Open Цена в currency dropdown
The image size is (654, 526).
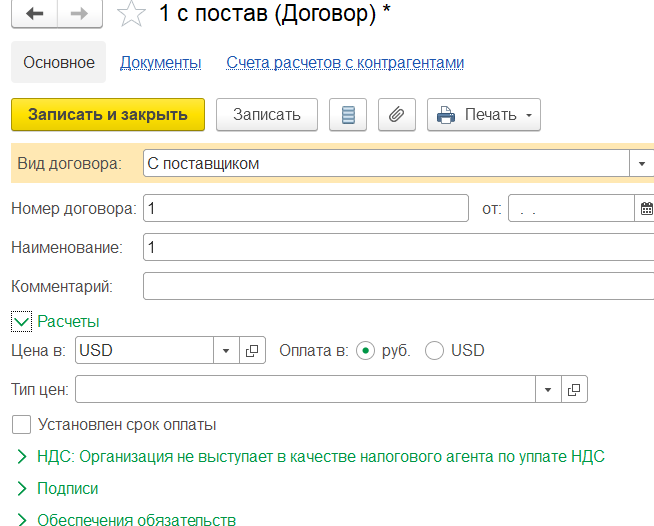tap(226, 350)
